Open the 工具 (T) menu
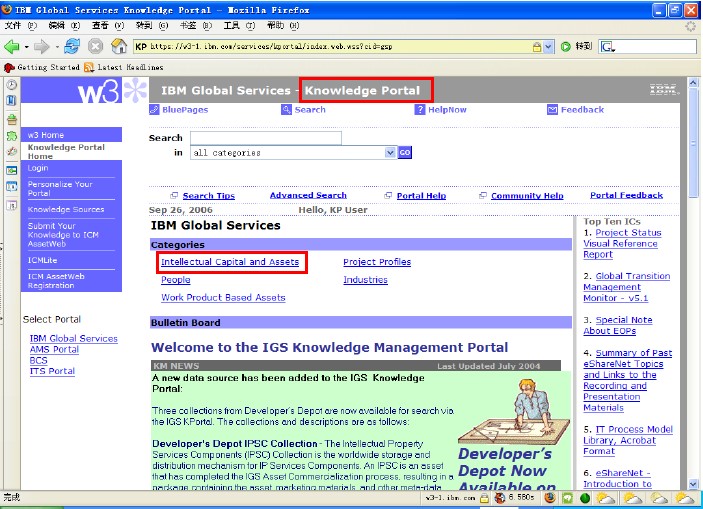703x509 pixels. (239, 26)
